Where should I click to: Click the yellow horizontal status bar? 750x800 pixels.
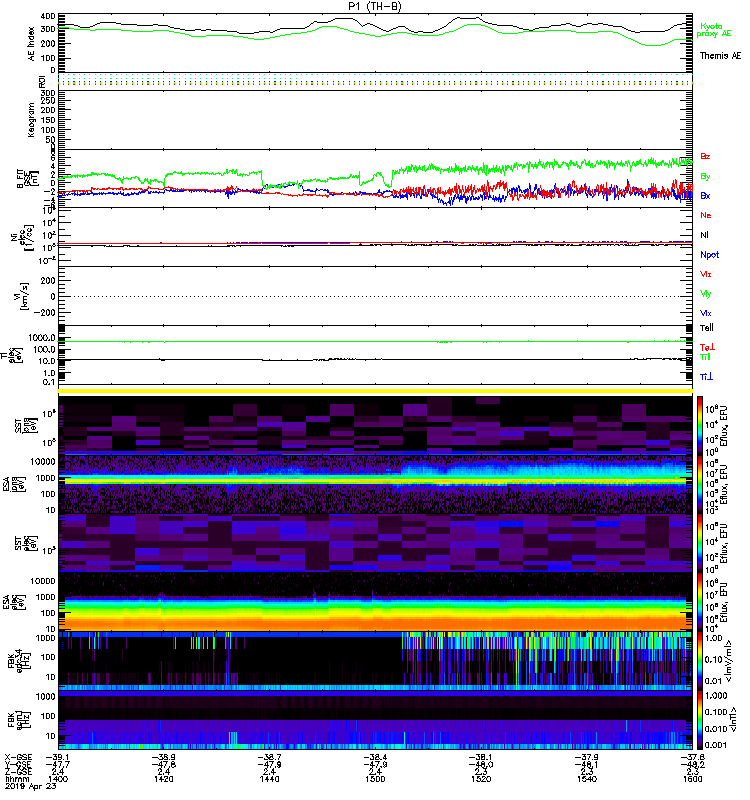(x=375, y=391)
